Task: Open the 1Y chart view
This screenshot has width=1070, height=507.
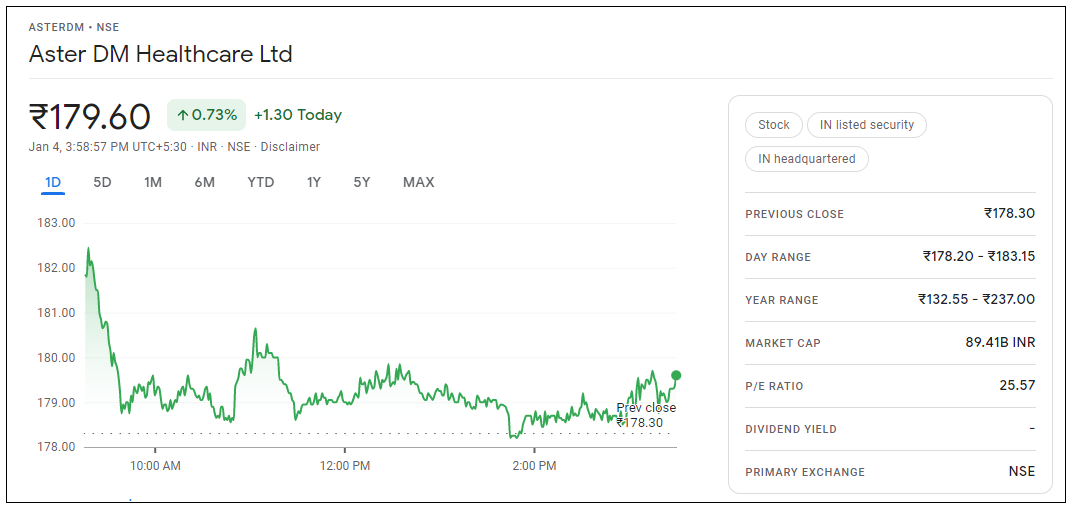Action: pos(313,182)
